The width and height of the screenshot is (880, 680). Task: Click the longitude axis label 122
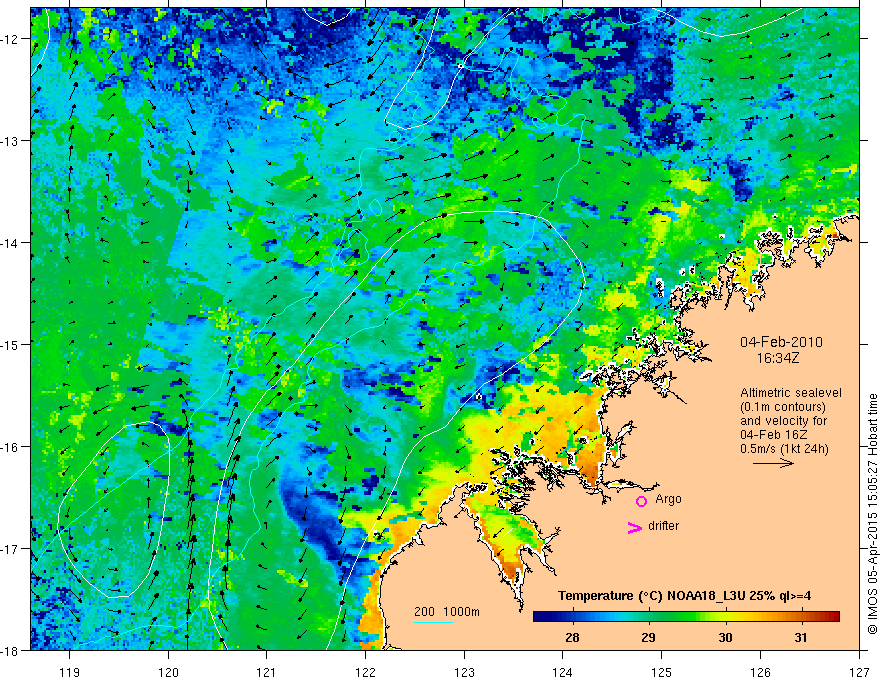[365, 672]
